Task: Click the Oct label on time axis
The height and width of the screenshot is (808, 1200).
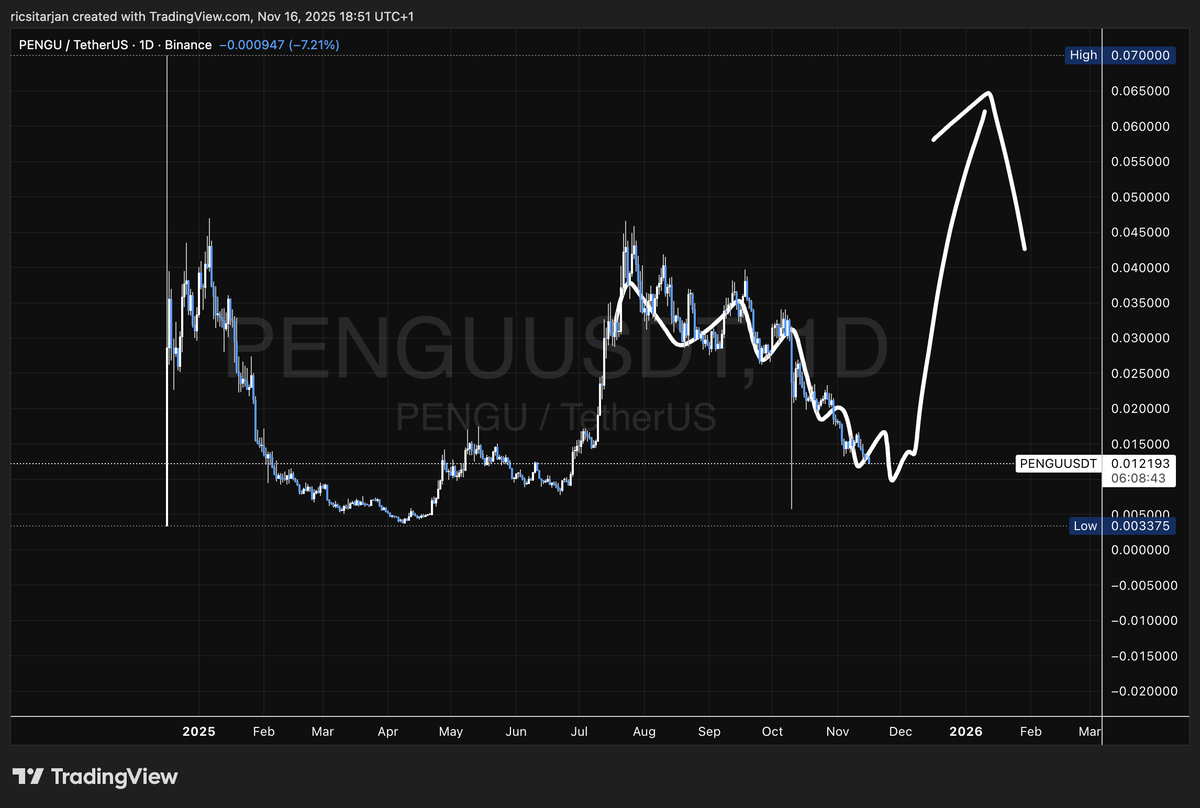Action: click(x=772, y=732)
